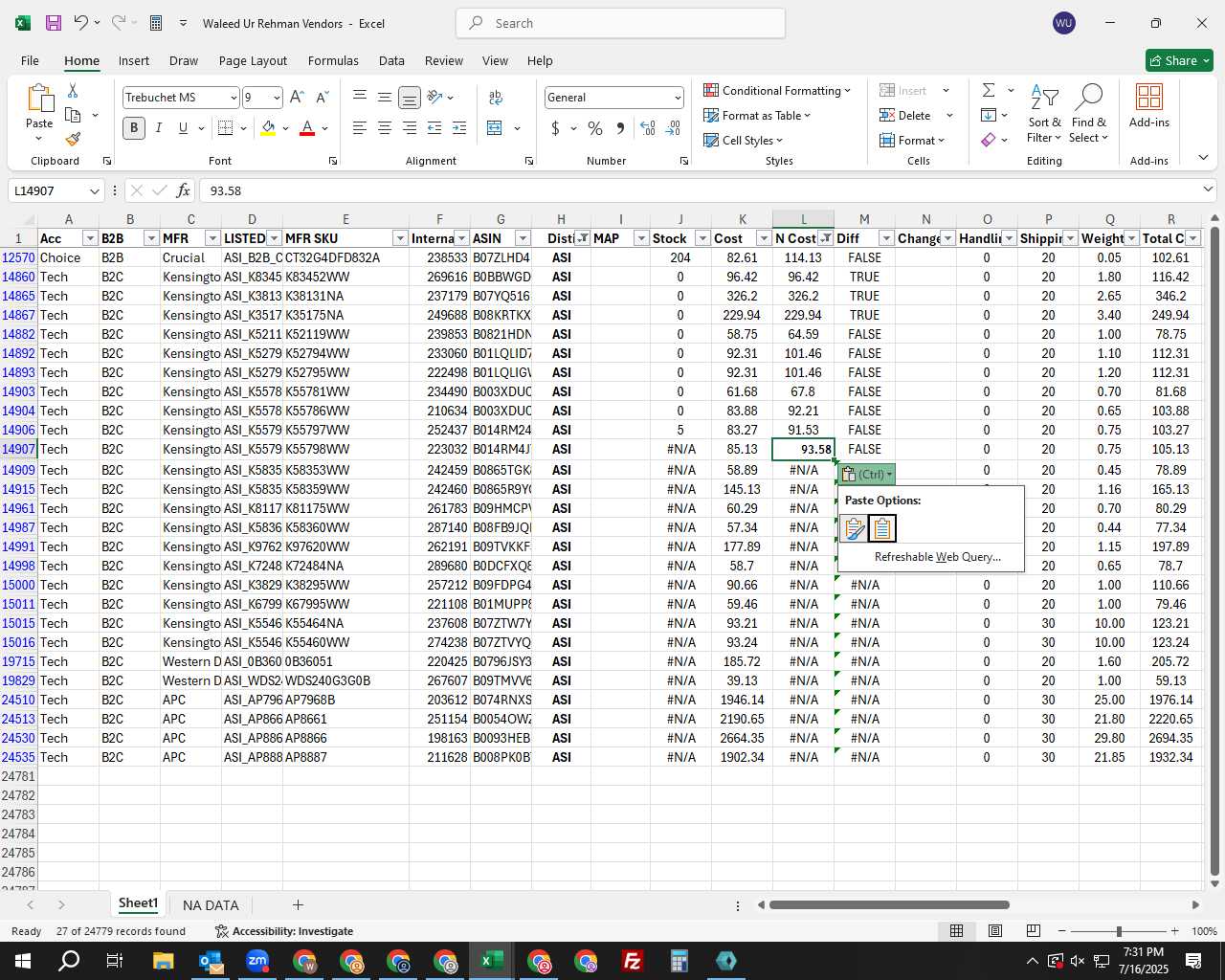This screenshot has width=1225, height=980.
Task: Click the Orientation text angle icon
Action: click(x=434, y=98)
